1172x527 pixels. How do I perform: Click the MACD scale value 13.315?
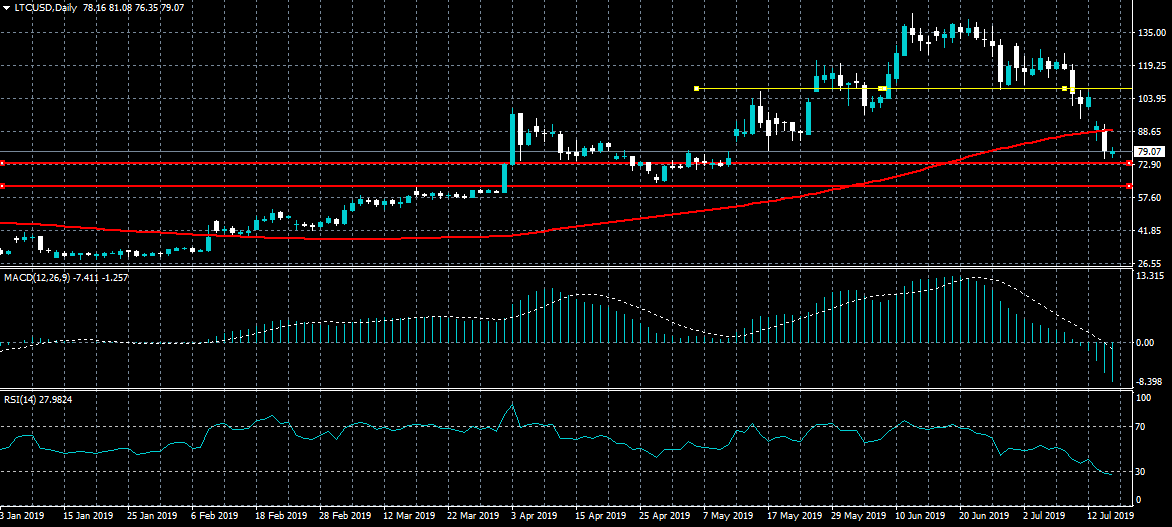click(1149, 276)
